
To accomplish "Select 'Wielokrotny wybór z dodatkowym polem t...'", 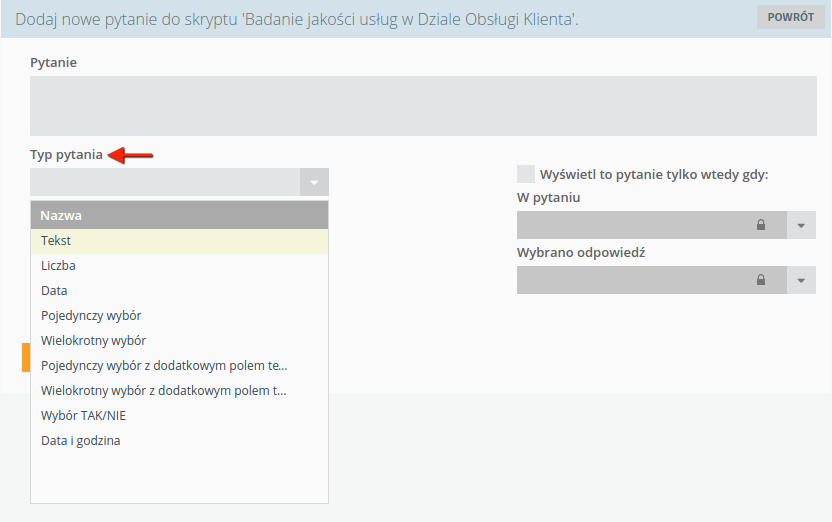I will [x=179, y=390].
